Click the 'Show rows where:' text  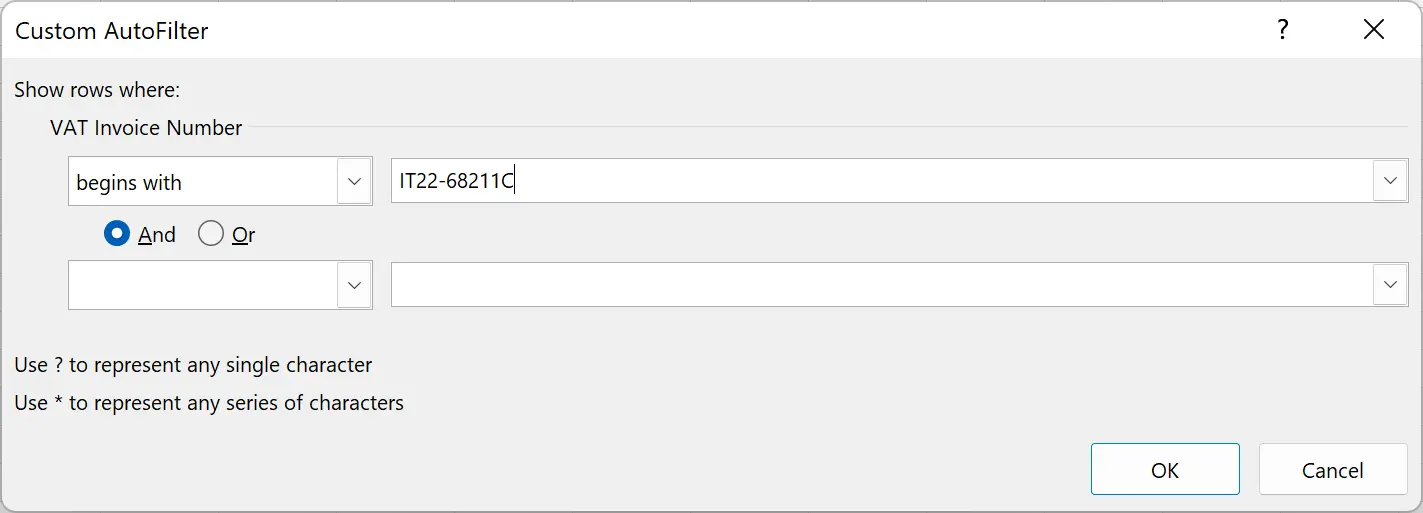[97, 90]
